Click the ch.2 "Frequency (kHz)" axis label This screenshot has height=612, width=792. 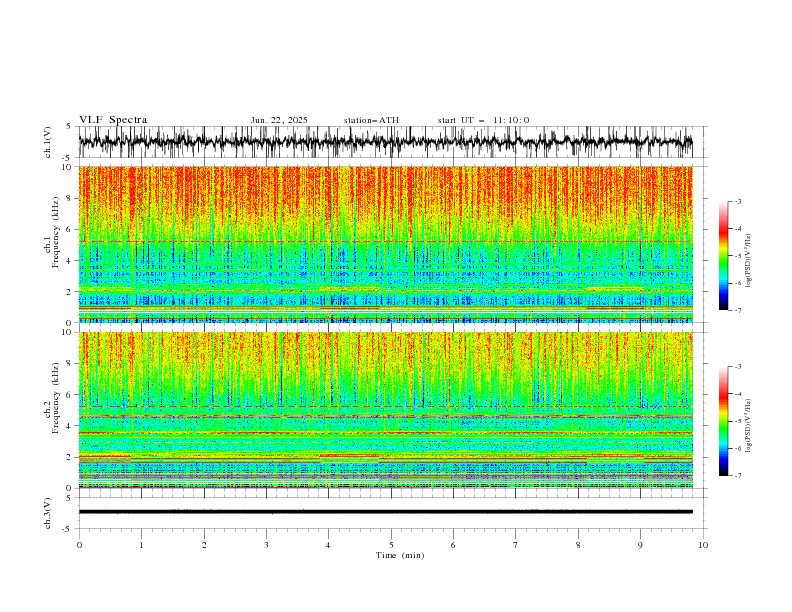point(55,398)
